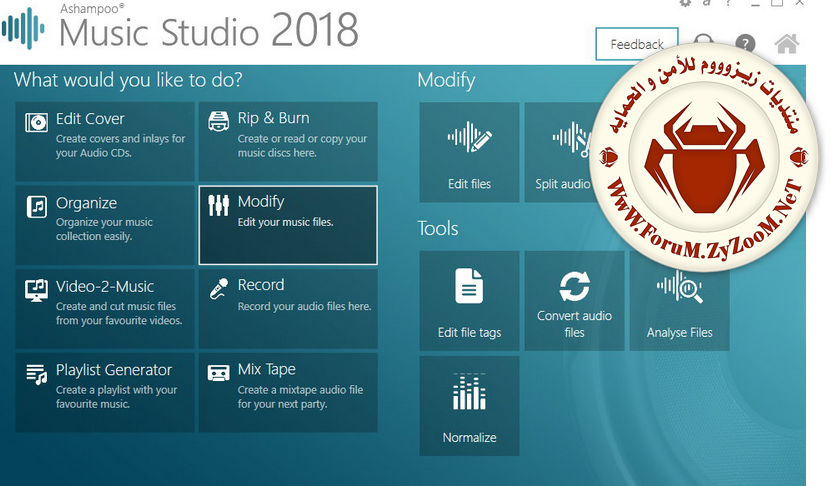The width and height of the screenshot is (837, 486).
Task: Open the Record audio tile
Action: (288, 309)
